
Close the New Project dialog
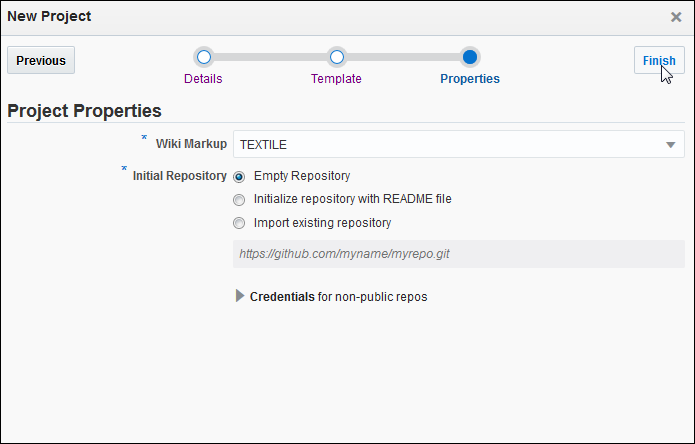coord(676,17)
